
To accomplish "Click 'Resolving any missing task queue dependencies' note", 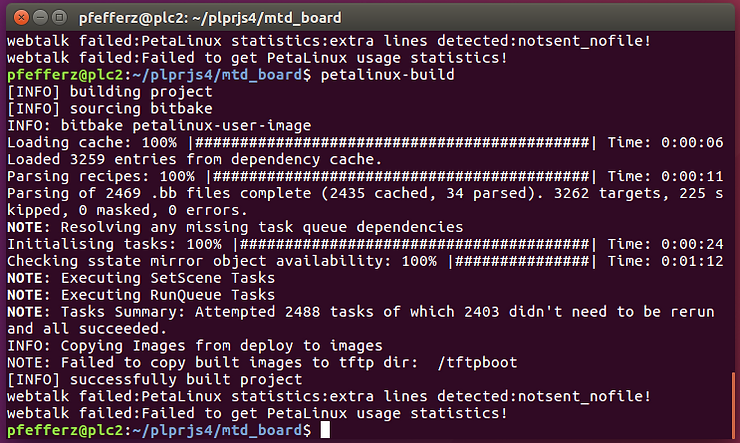I will point(262,227).
